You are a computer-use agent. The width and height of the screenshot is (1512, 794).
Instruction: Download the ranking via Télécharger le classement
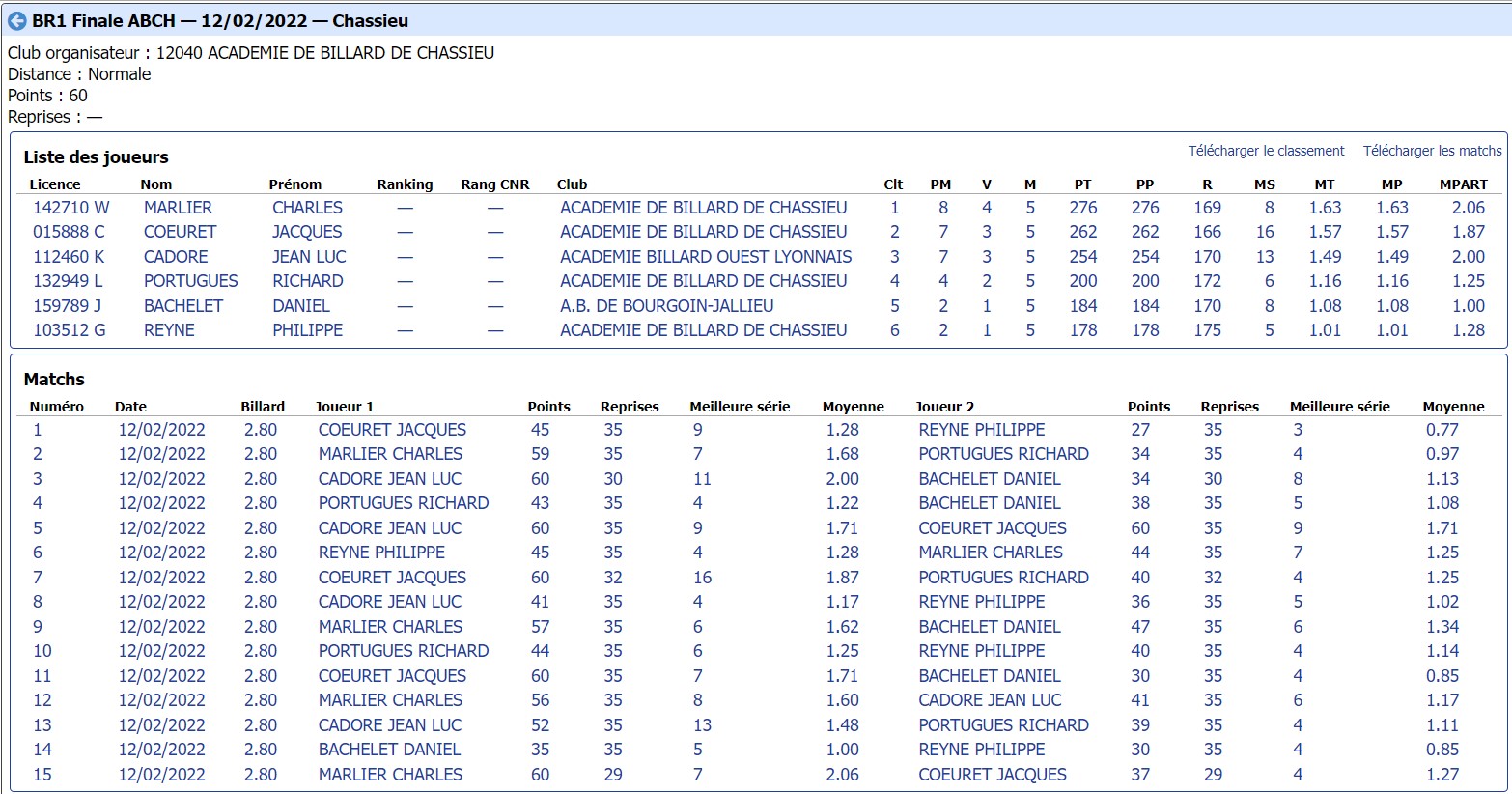pyautogui.click(x=1266, y=151)
